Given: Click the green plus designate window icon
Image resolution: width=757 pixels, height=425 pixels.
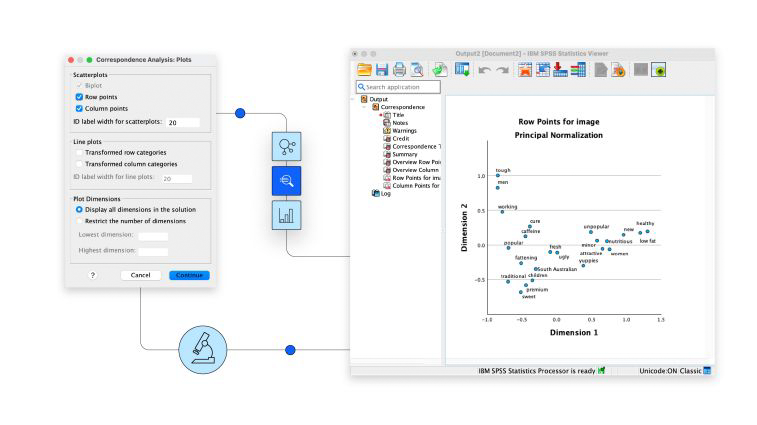Looking at the screenshot, I should tap(659, 70).
